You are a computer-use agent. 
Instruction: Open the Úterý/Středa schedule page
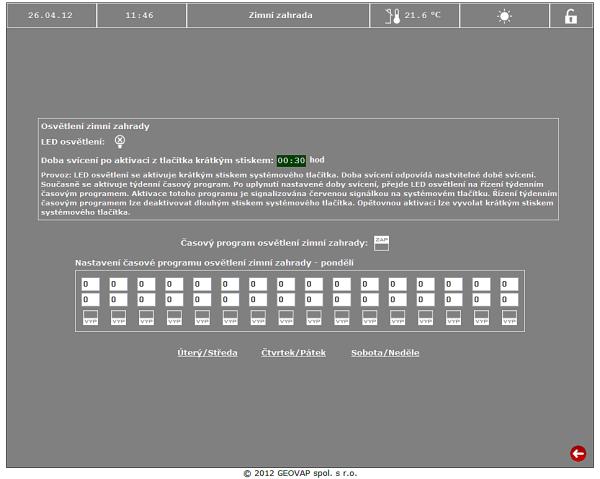pos(207,353)
